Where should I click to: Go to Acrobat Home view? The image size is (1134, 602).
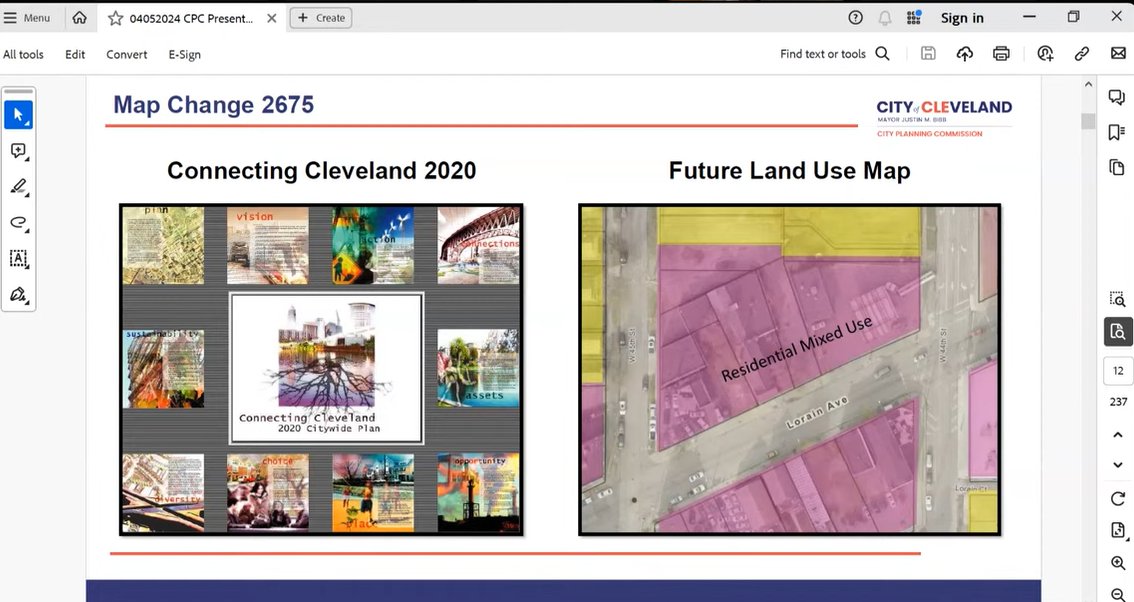pyautogui.click(x=80, y=18)
